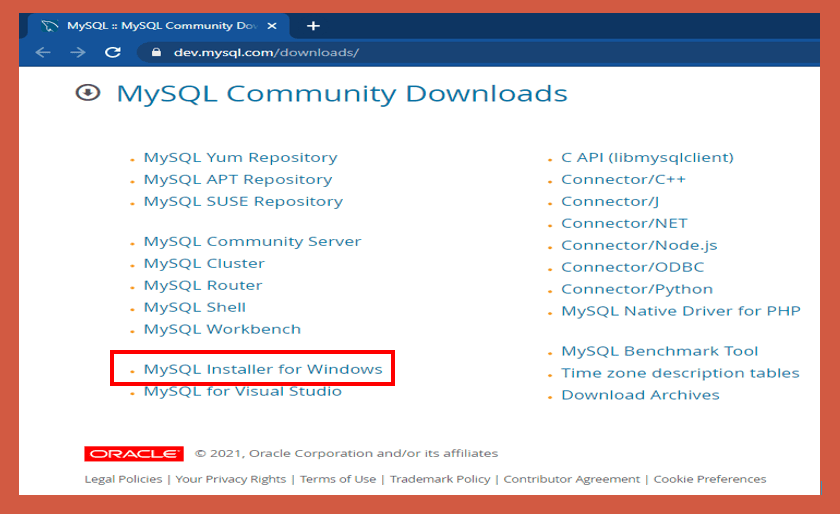Open MySQL Shell link

pos(194,308)
